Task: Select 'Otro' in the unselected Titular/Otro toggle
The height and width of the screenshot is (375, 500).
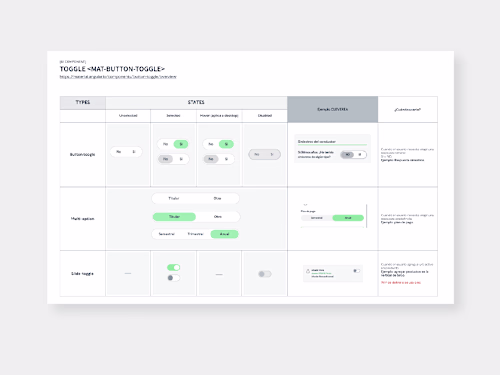Action: click(217, 198)
